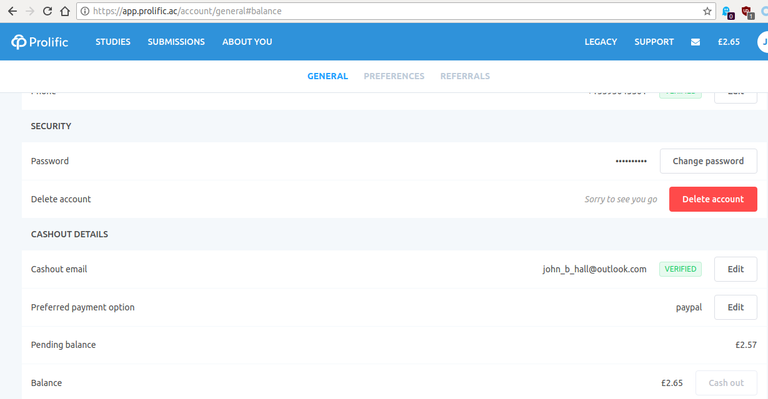768x399 pixels.
Task: Click the Change password button
Action: click(x=708, y=161)
